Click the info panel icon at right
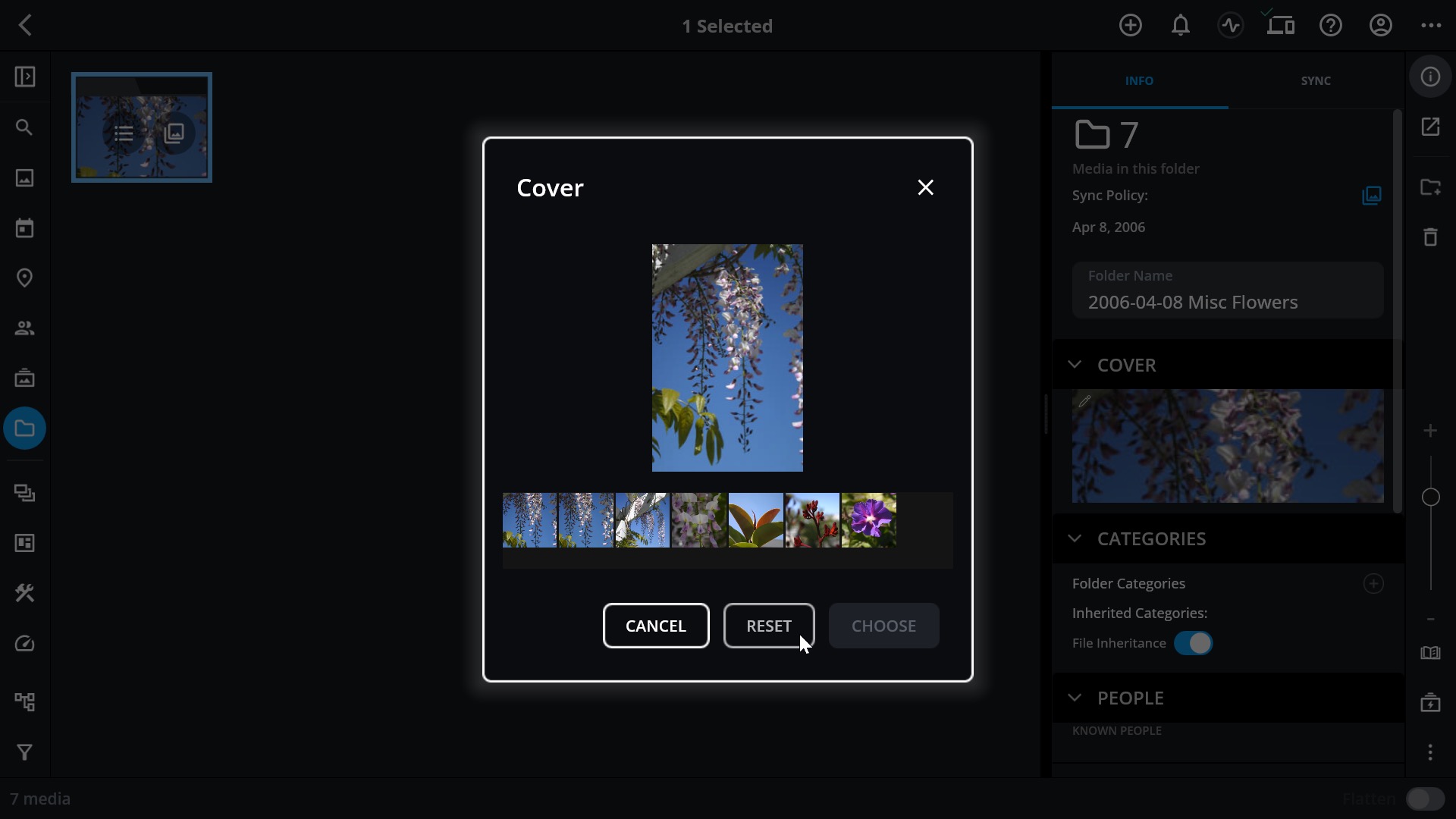1456x819 pixels. [1430, 77]
